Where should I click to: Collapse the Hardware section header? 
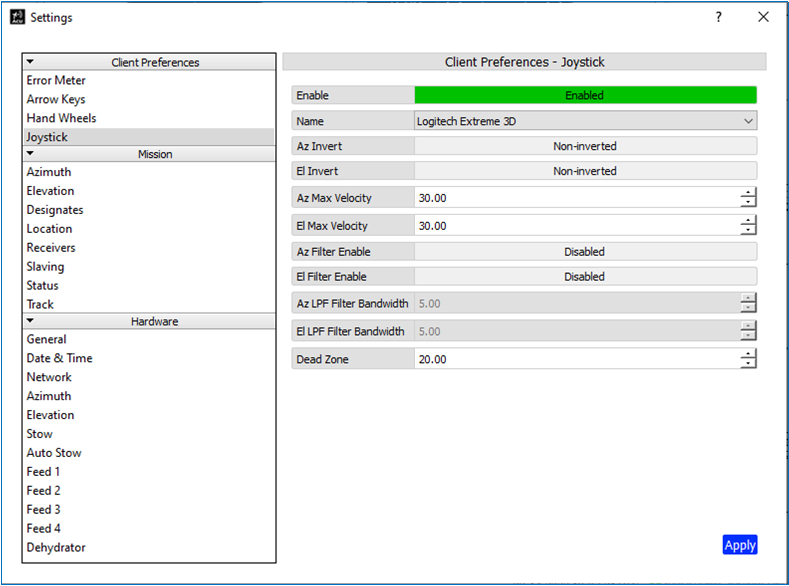click(x=30, y=321)
